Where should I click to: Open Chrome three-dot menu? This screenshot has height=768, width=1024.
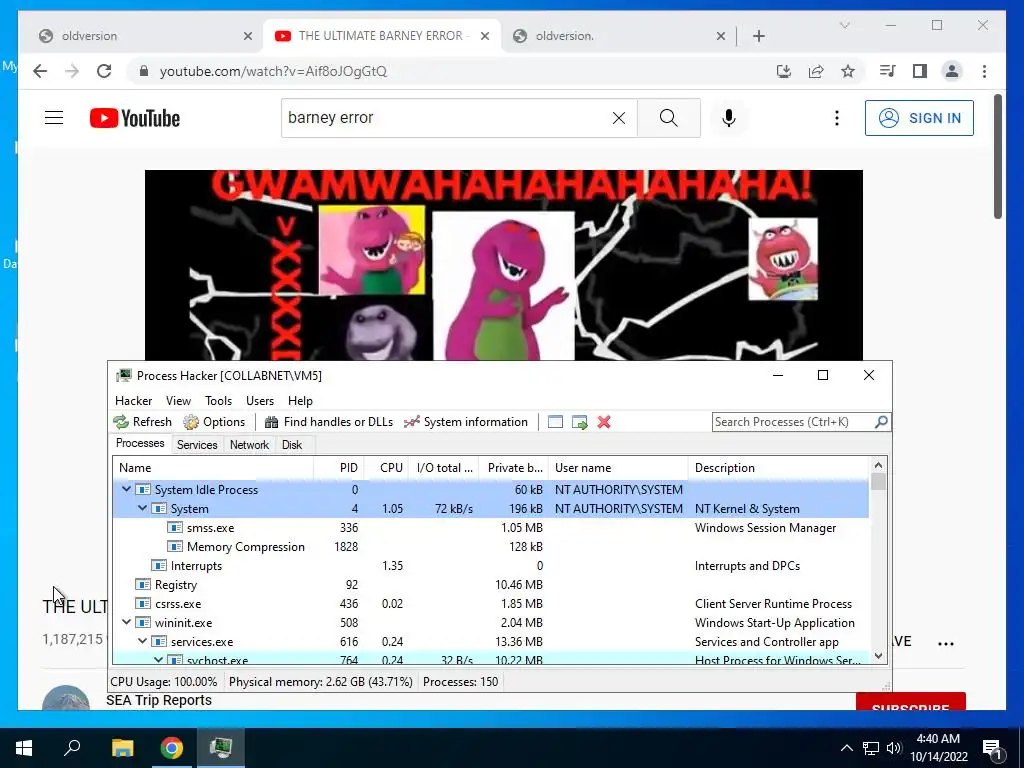click(x=984, y=71)
